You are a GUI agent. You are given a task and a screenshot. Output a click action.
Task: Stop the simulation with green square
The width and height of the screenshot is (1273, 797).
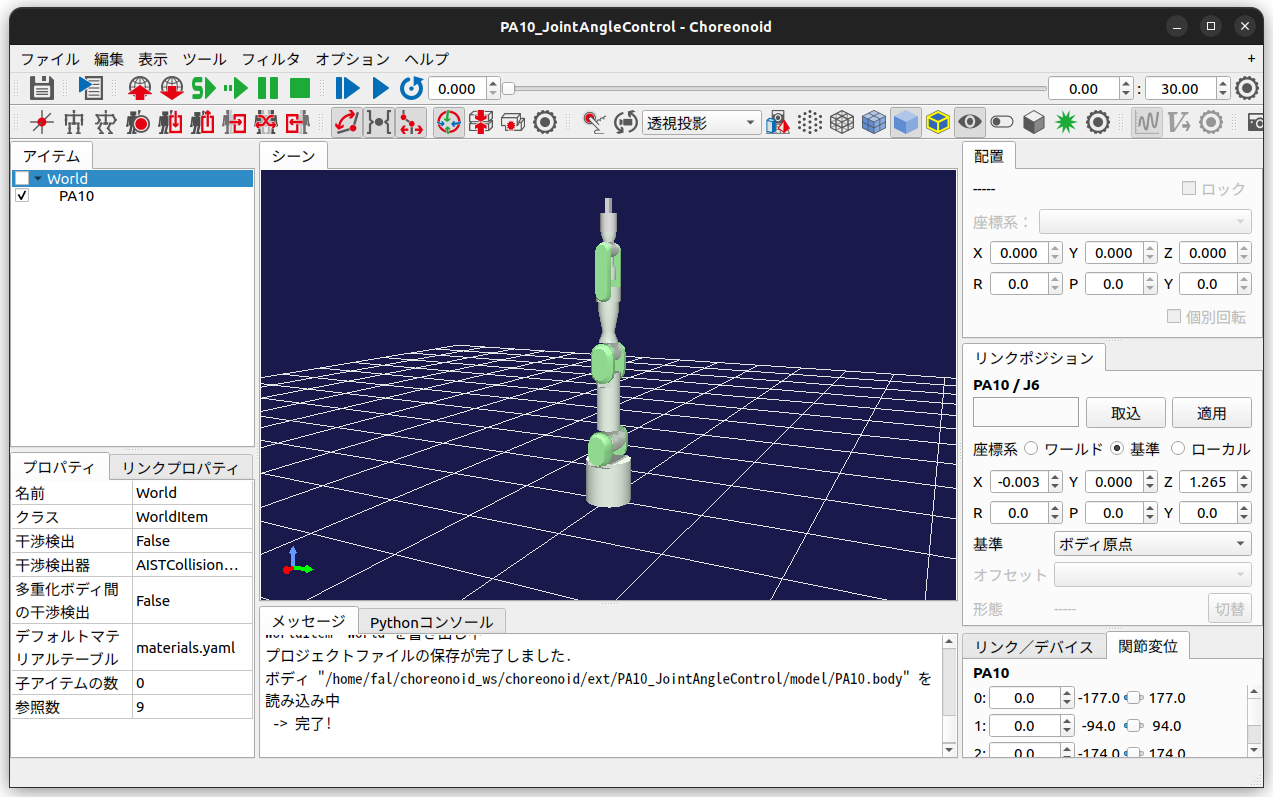[x=300, y=88]
